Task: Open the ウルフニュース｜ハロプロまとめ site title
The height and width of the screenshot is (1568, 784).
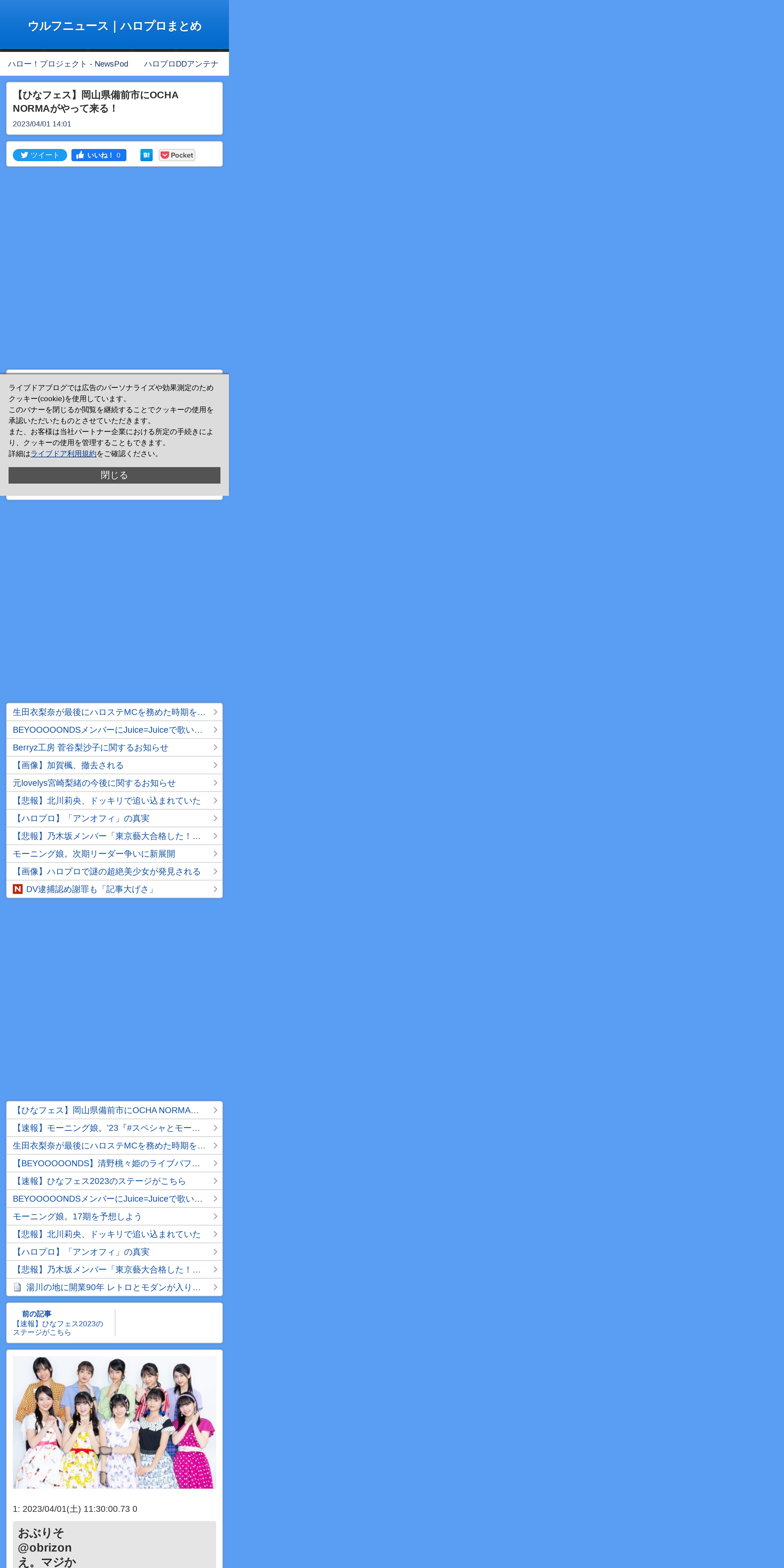Action: coord(114,26)
